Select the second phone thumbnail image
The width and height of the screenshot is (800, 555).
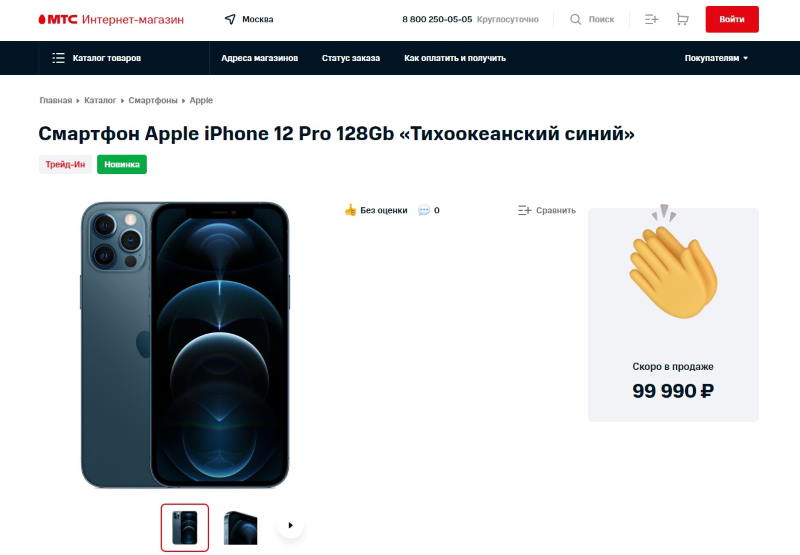coord(240,527)
